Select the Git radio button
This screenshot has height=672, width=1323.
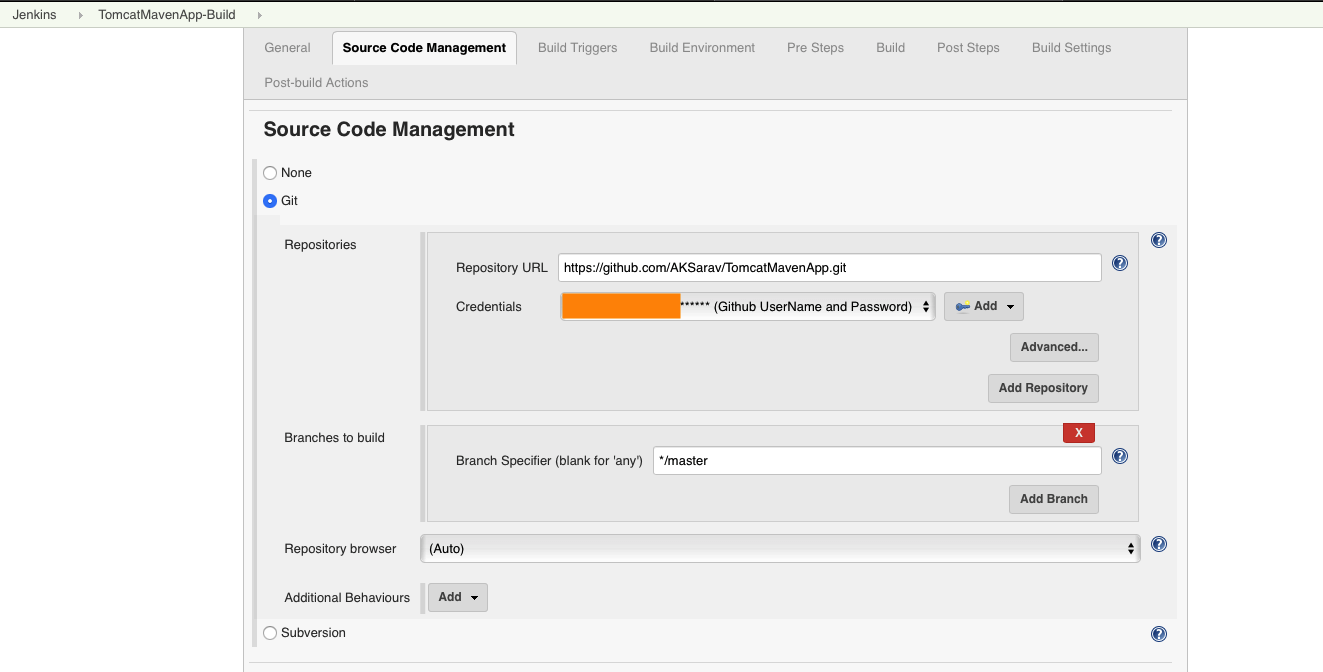pos(270,201)
